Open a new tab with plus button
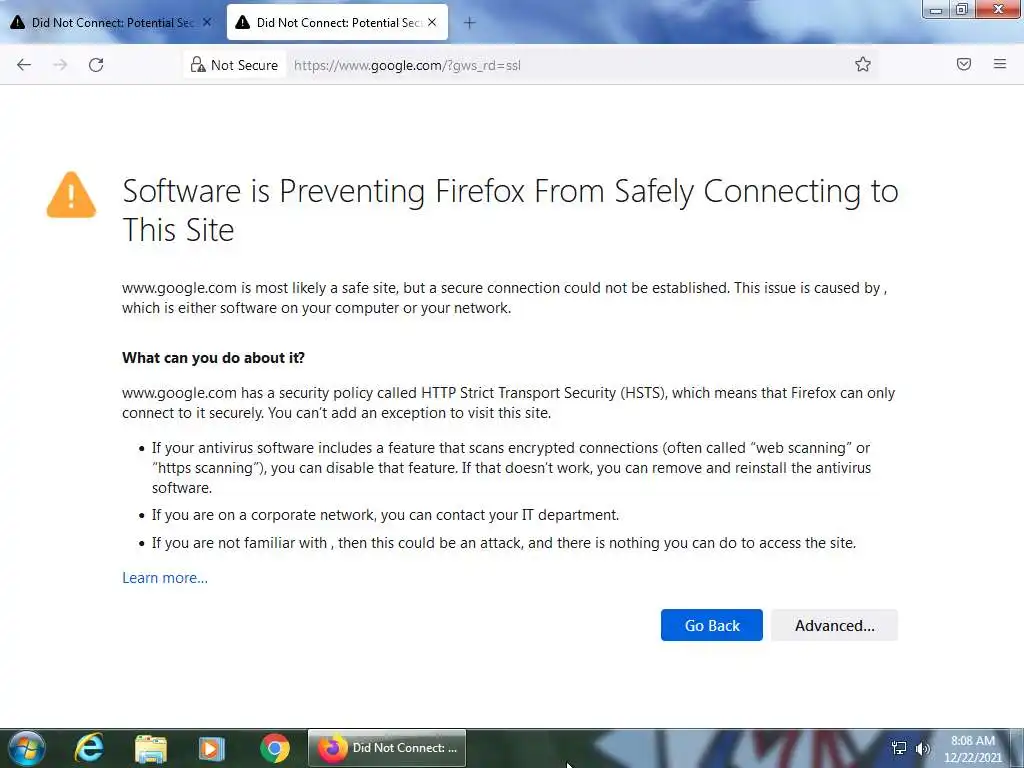 tap(469, 22)
